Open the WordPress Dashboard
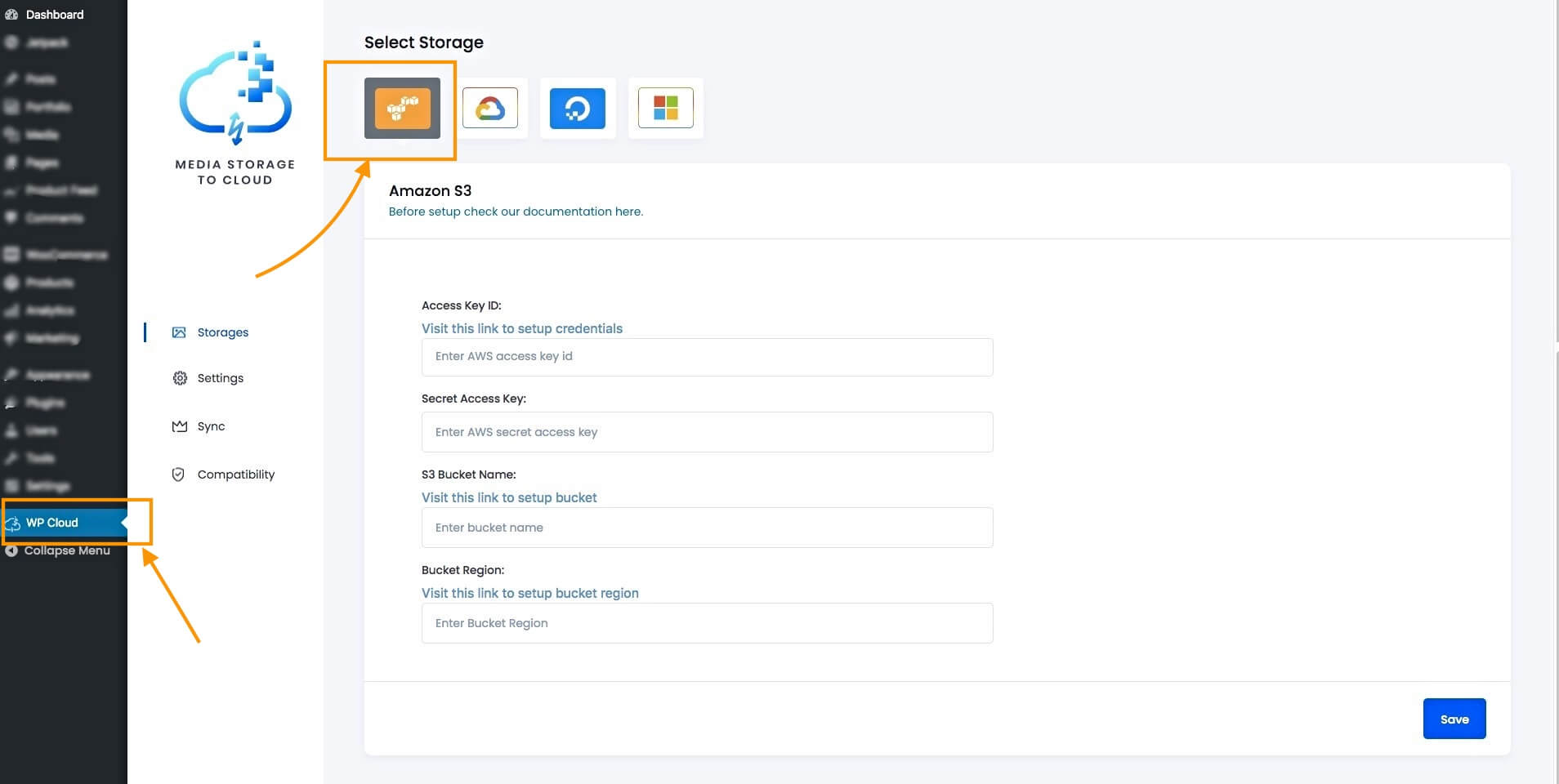1559x784 pixels. (x=54, y=14)
